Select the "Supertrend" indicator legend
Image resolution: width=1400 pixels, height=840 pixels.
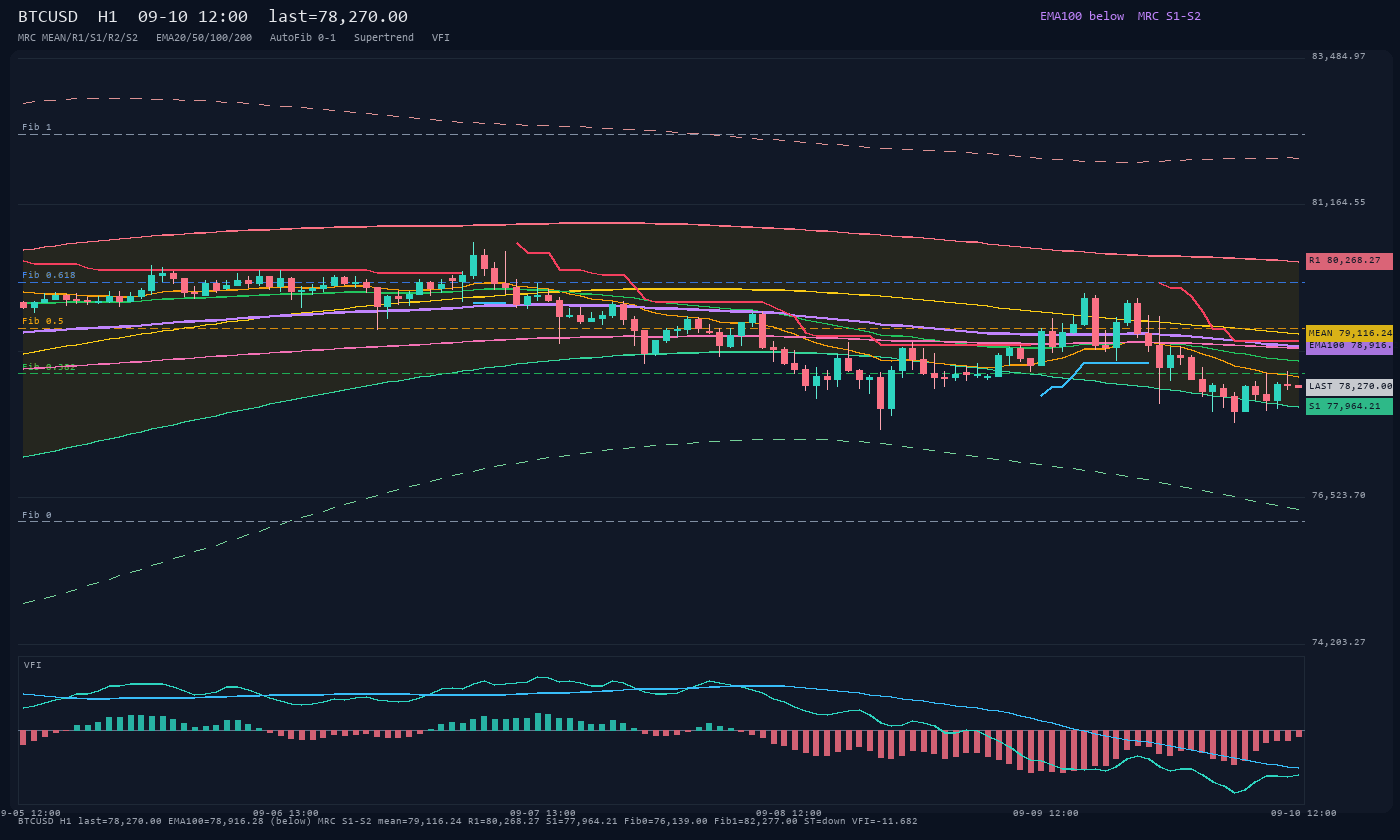pyautogui.click(x=384, y=38)
